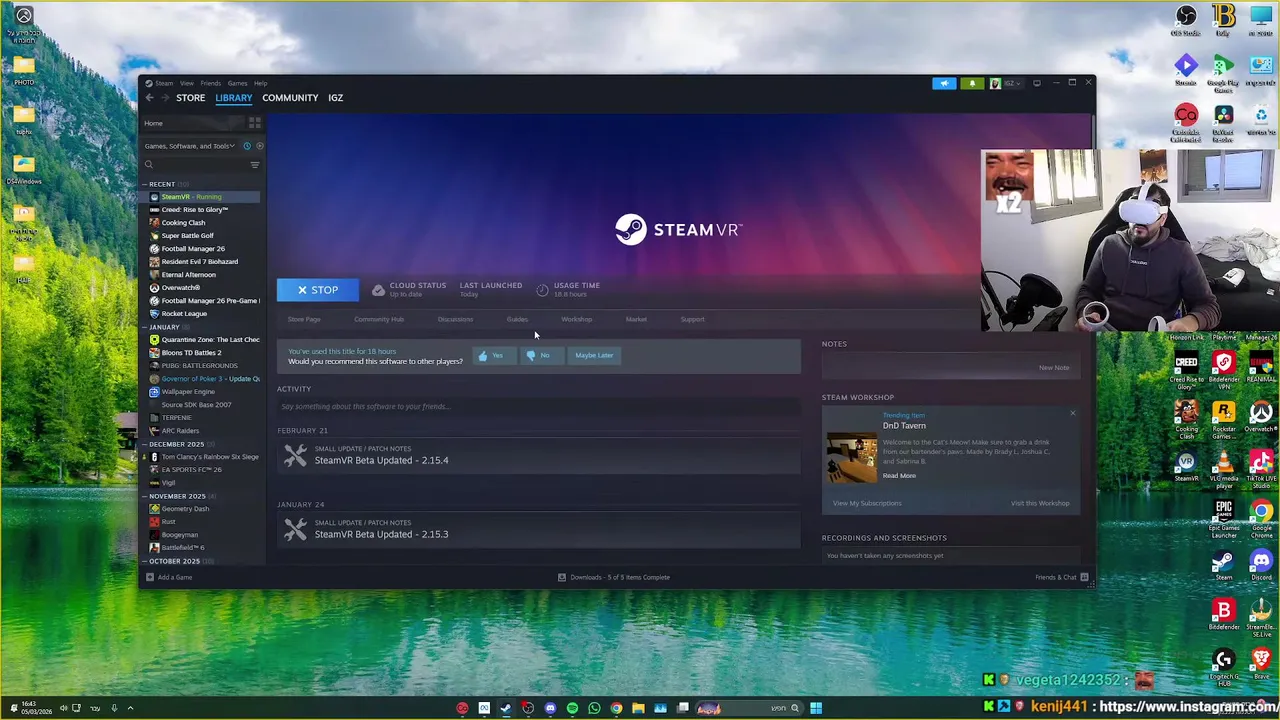Image resolution: width=1280 pixels, height=720 pixels.
Task: Create a New Note
Action: 1053,368
